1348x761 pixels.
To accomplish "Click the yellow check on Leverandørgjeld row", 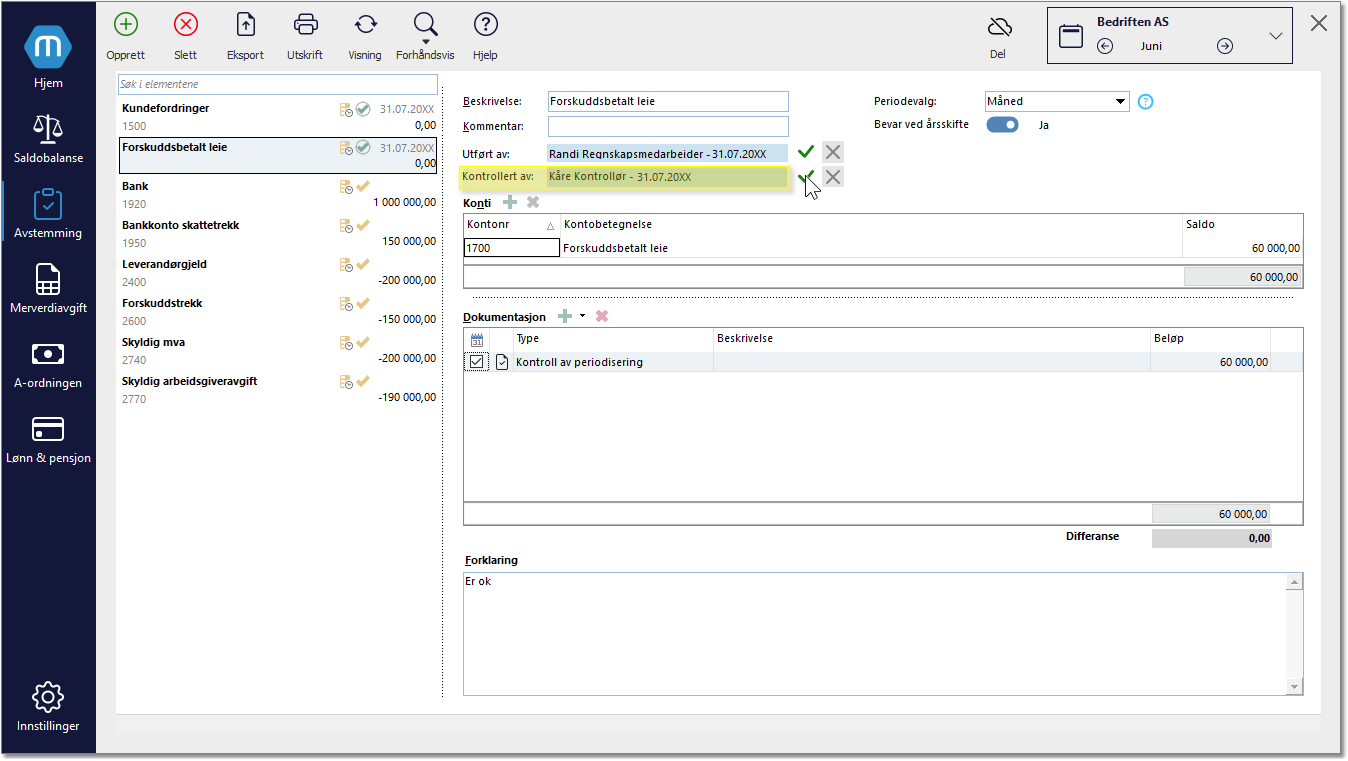I will [364, 264].
